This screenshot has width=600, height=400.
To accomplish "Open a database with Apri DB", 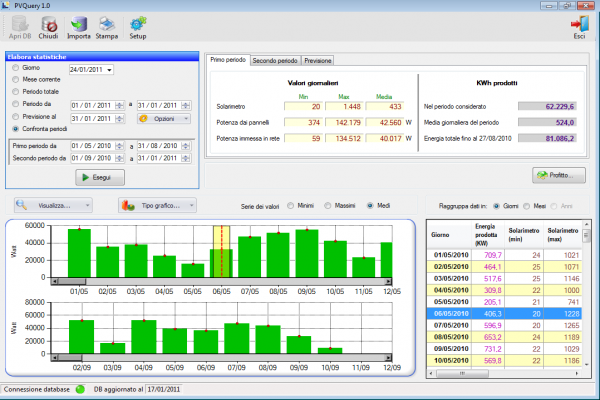I will click(20, 28).
